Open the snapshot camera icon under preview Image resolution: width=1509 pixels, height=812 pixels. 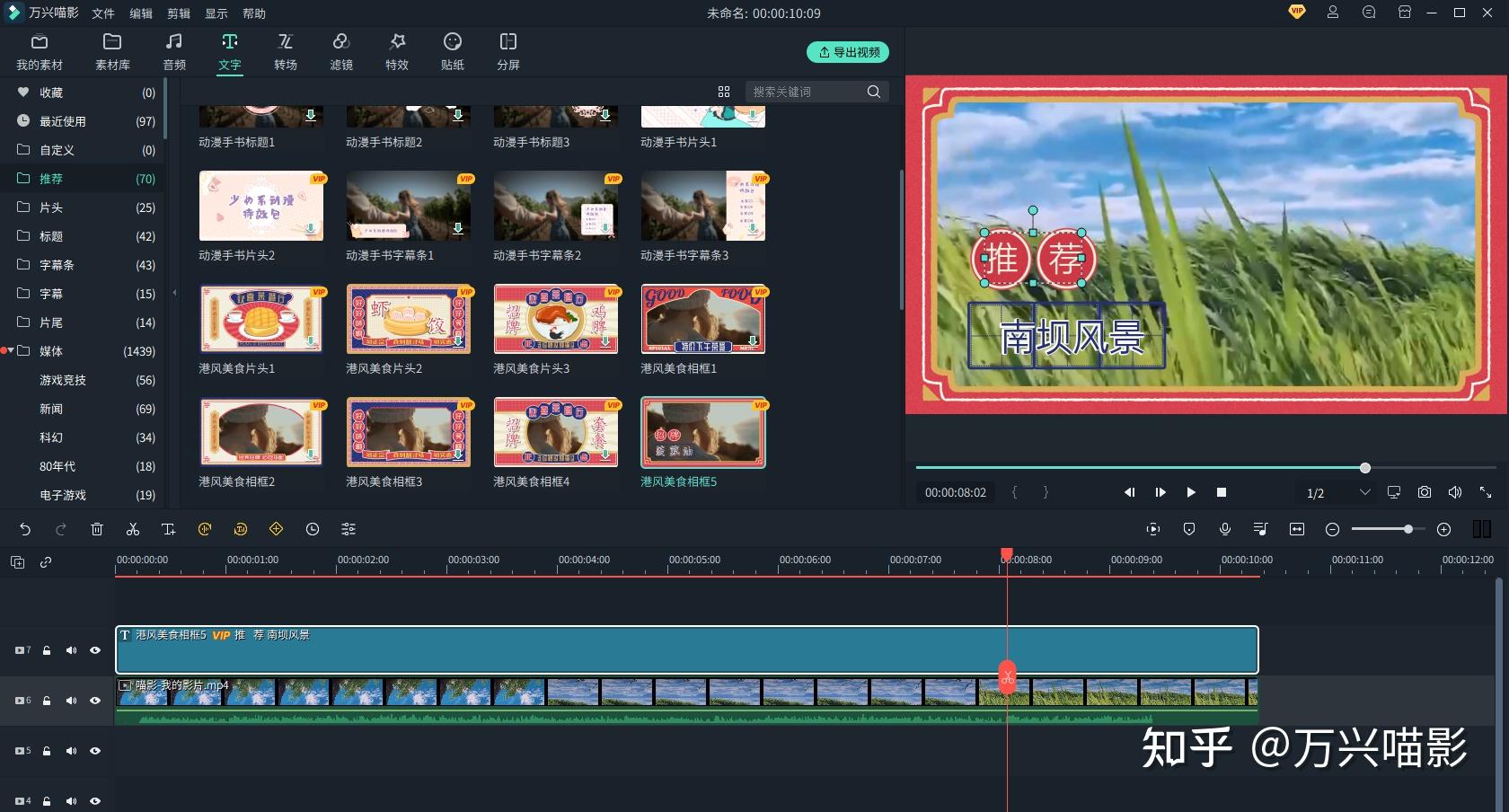click(x=1425, y=492)
